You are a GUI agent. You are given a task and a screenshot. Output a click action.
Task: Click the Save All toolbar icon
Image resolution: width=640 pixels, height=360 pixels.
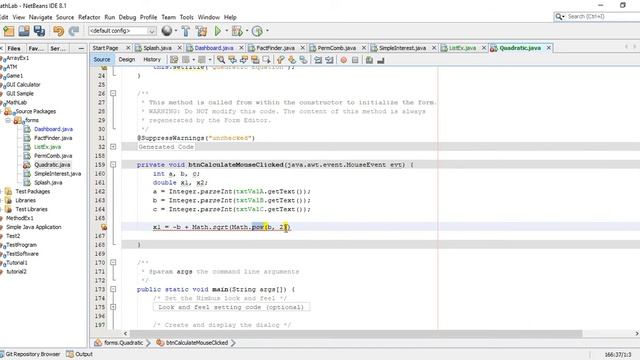pyautogui.click(x=39, y=31)
